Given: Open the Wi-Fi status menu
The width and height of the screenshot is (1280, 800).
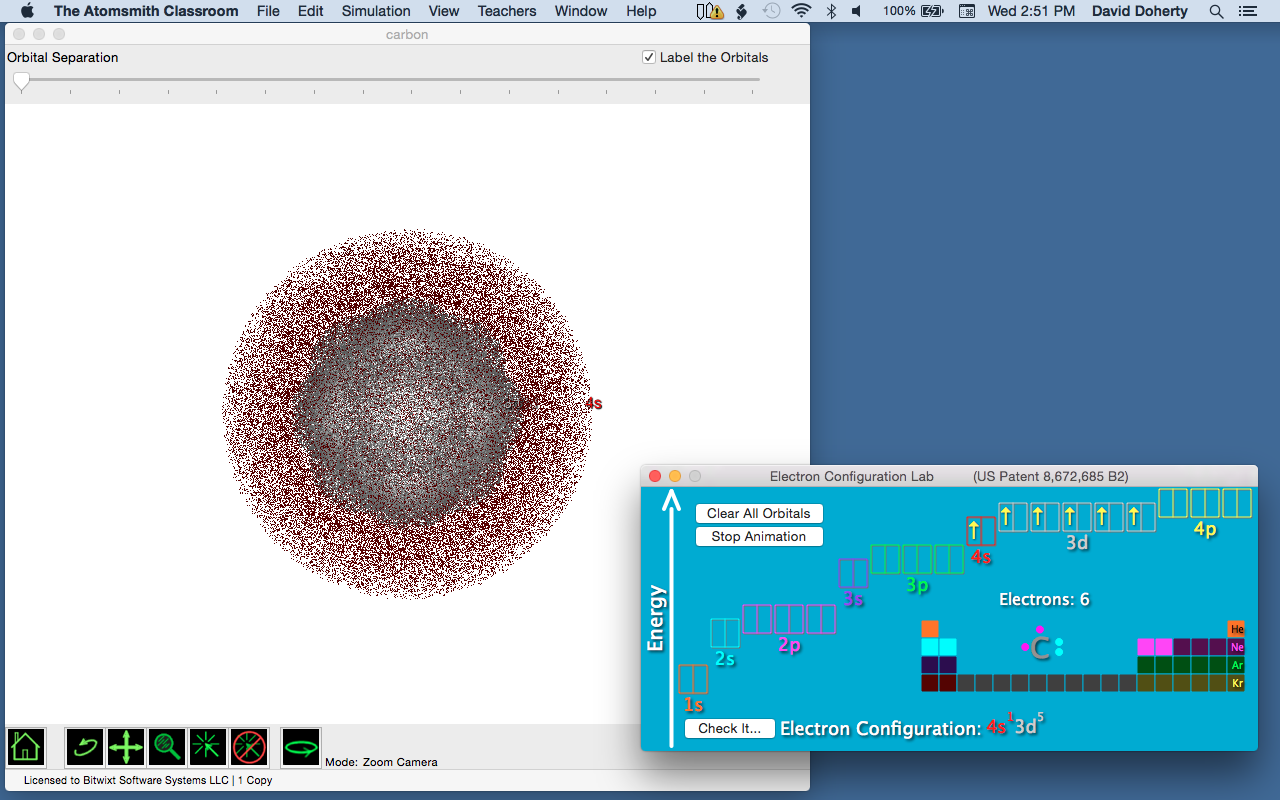Looking at the screenshot, I should [801, 11].
